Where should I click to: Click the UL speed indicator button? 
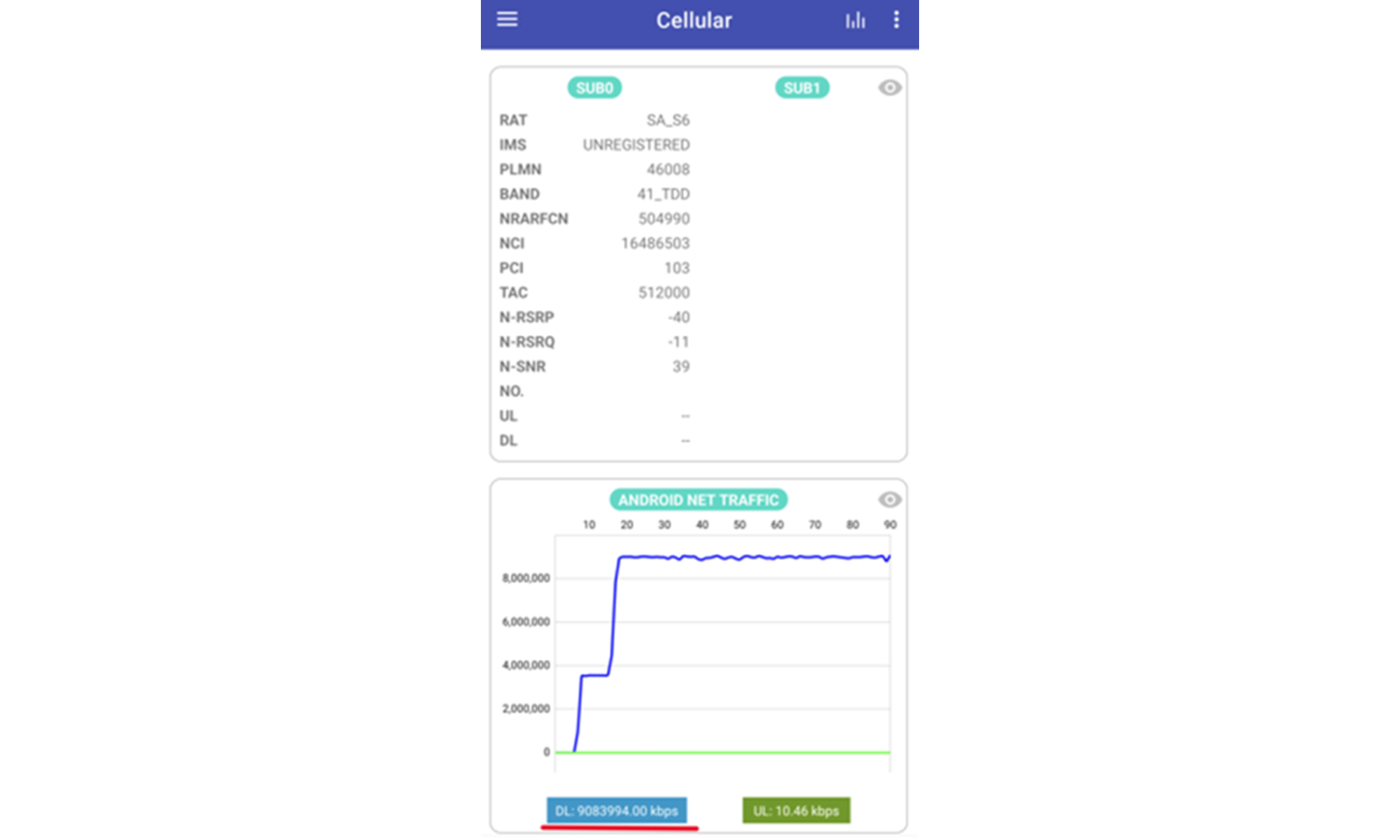click(797, 810)
